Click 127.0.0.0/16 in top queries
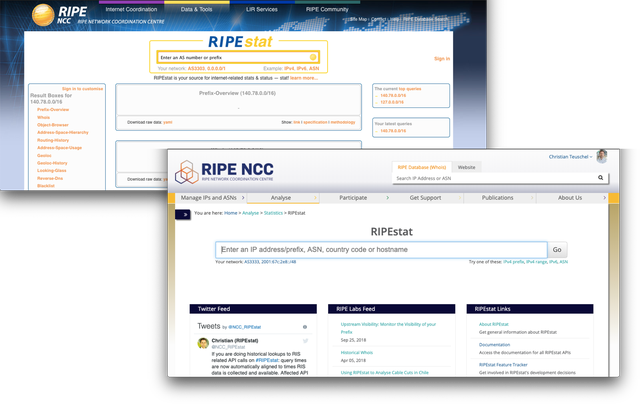The width and height of the screenshot is (640, 404). (x=392, y=102)
